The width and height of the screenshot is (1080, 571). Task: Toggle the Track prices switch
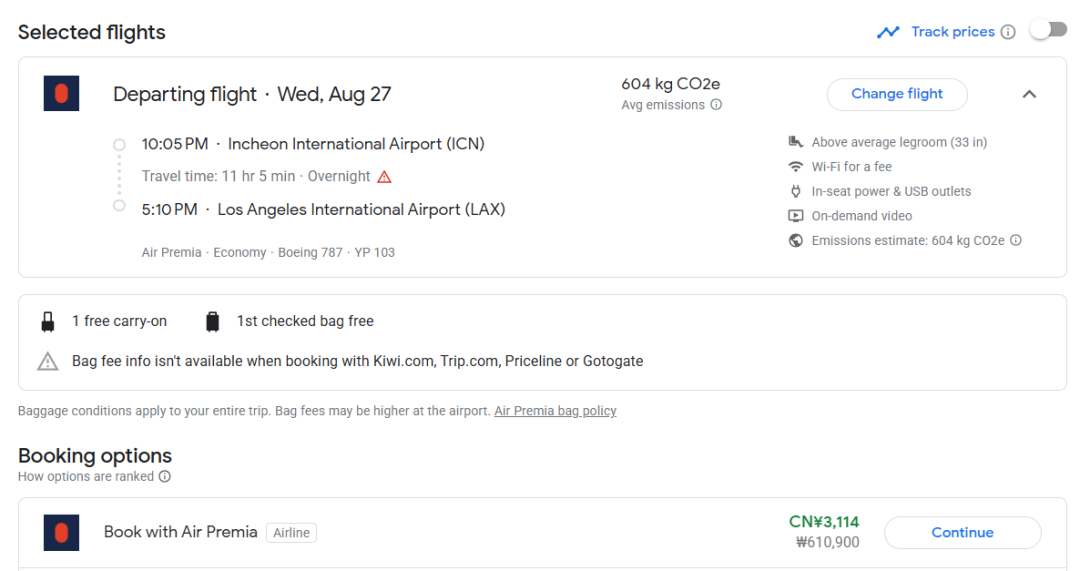(x=1049, y=31)
